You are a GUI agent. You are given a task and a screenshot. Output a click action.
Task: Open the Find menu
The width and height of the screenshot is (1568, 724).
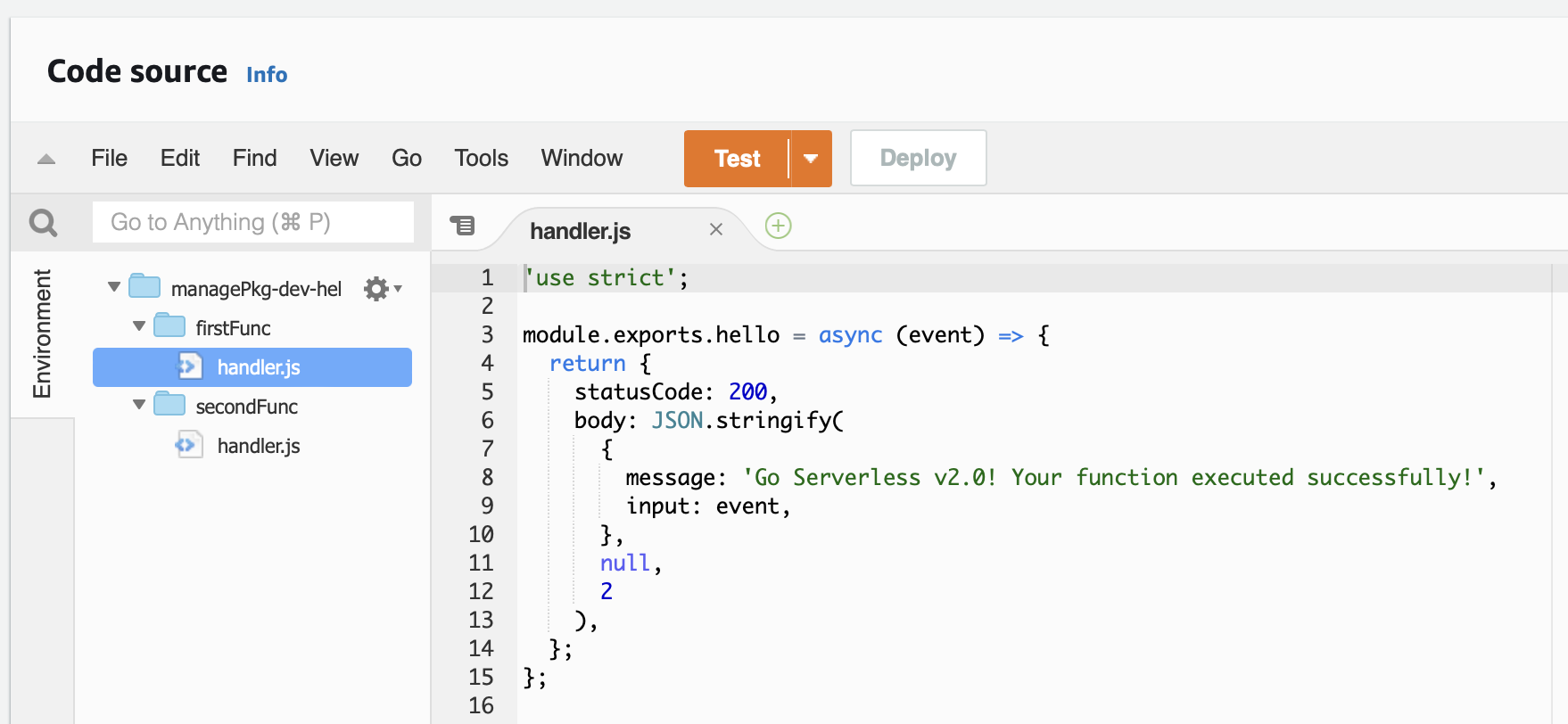tap(255, 158)
